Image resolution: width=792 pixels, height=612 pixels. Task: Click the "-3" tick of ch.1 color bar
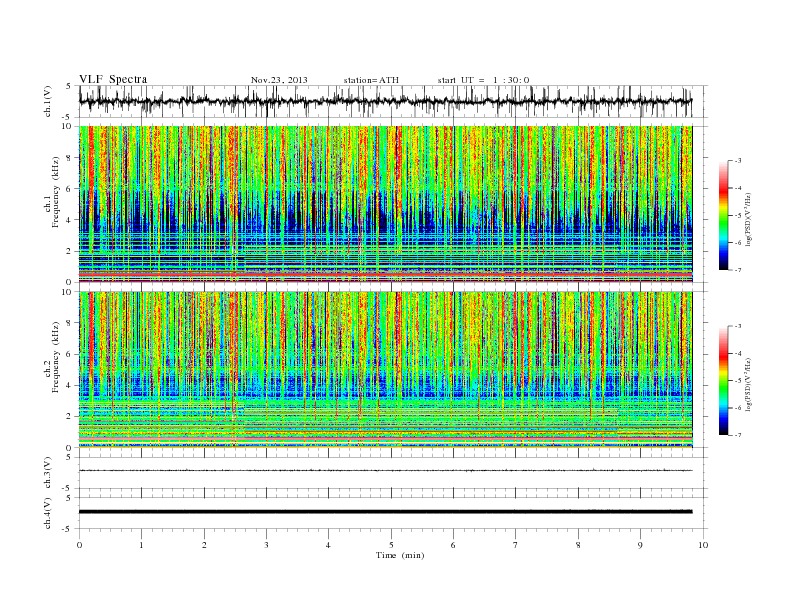(738, 161)
